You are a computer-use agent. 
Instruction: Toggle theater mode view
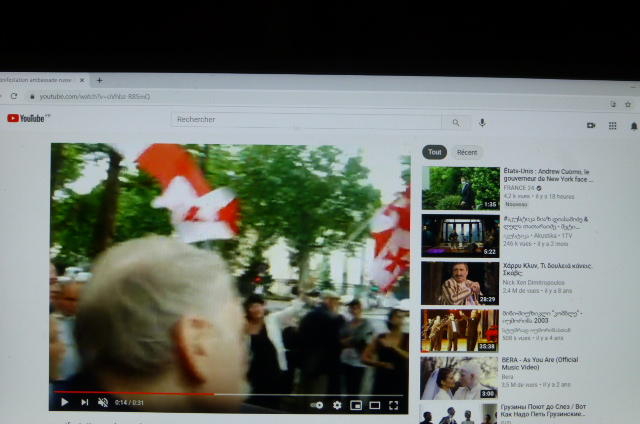pyautogui.click(x=375, y=405)
